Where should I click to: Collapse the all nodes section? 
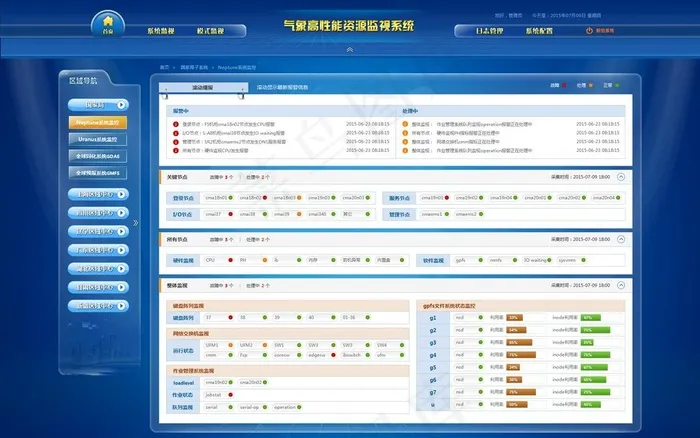tap(620, 240)
